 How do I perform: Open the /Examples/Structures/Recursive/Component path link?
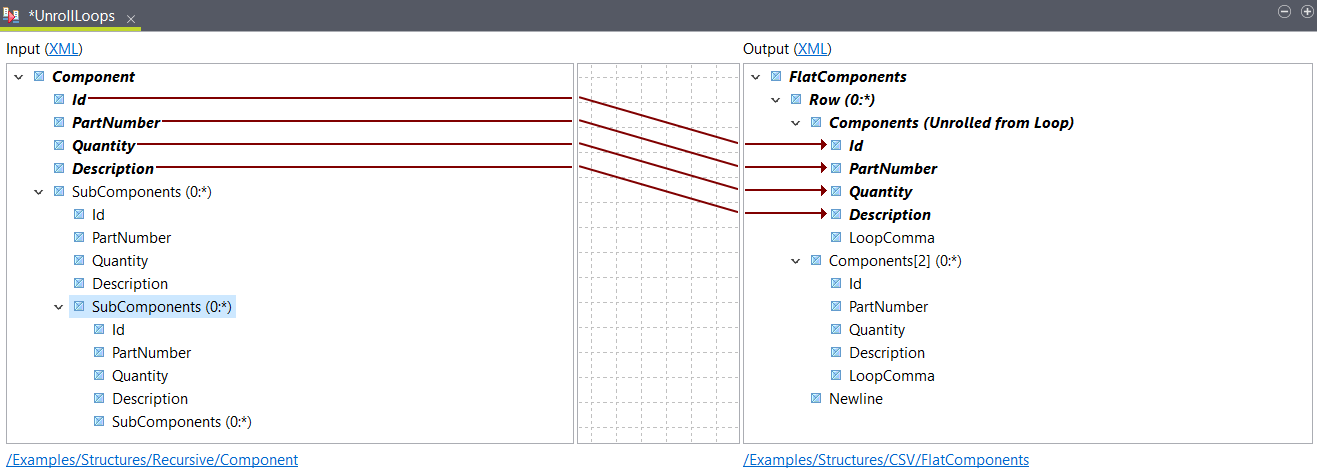point(152,460)
